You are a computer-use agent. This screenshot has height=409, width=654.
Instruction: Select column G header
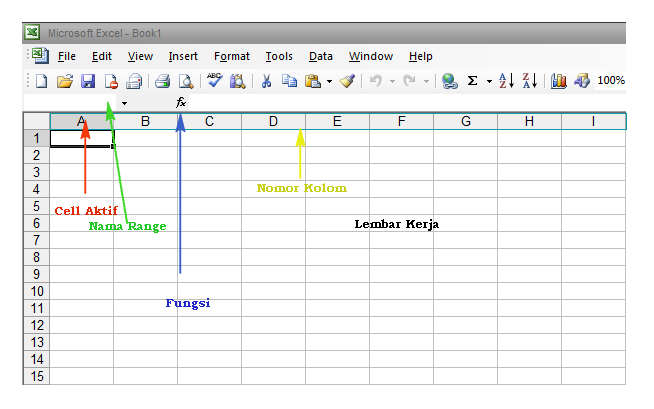(x=465, y=121)
